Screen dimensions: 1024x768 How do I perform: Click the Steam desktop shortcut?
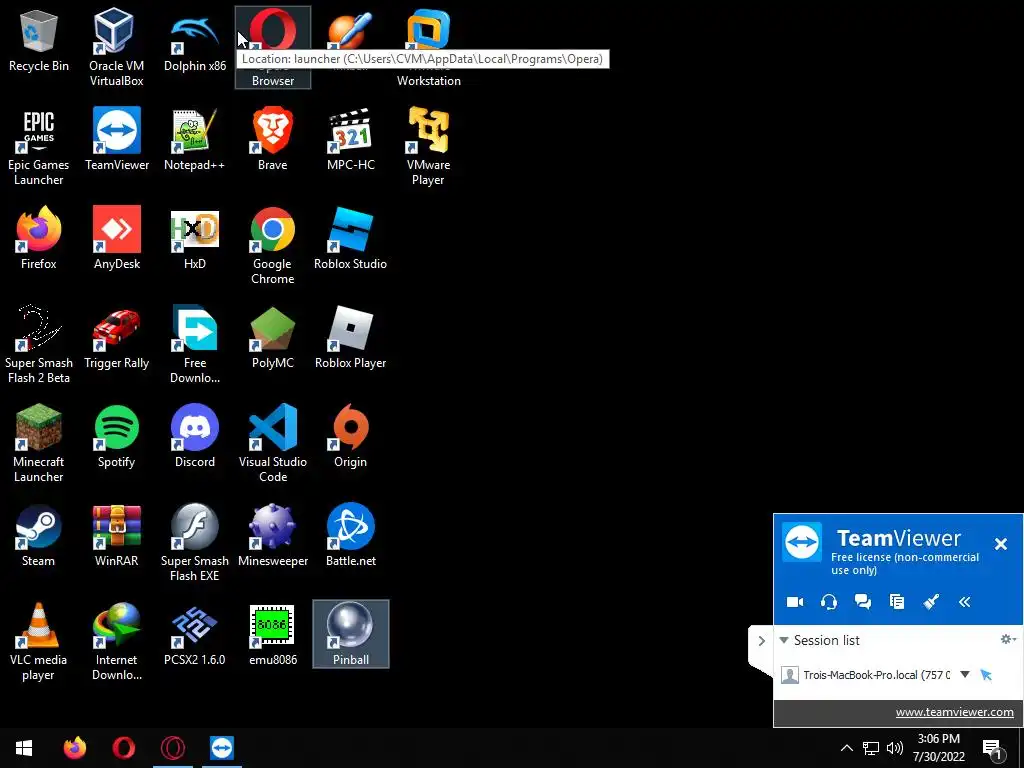point(39,536)
